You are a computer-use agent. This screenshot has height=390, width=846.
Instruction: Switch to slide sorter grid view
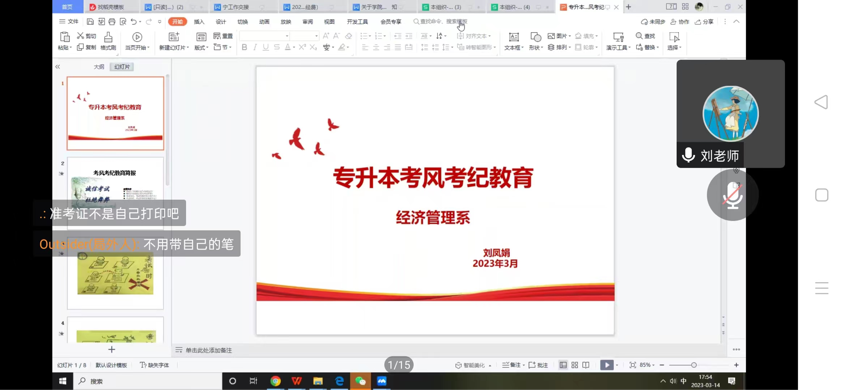point(575,365)
